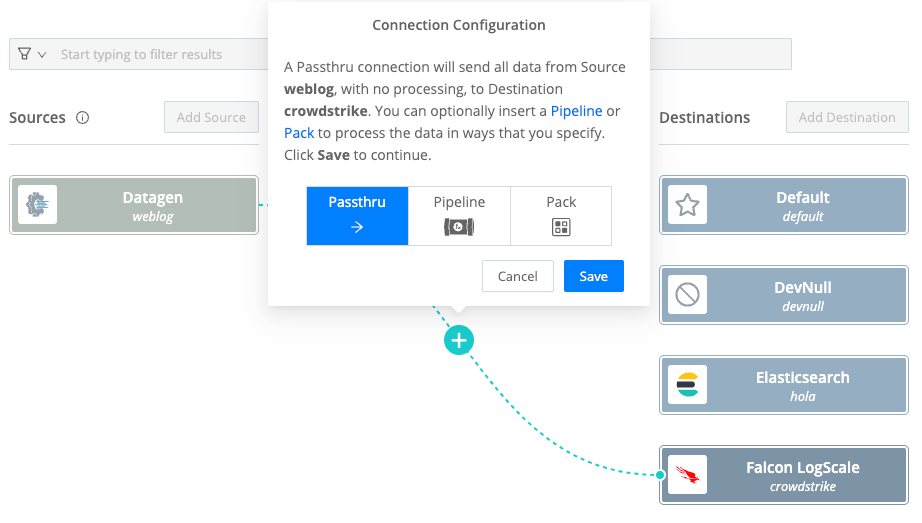Click the teal plus connection node
The width and height of the screenshot is (922, 523).
pos(459,340)
